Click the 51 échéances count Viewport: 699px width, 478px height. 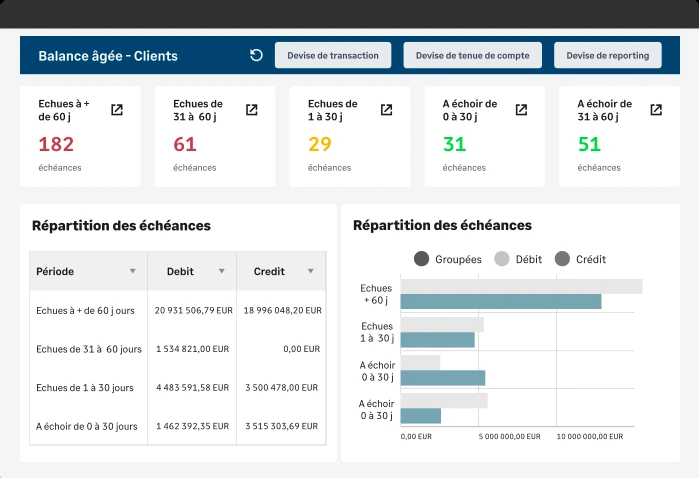[589, 145]
